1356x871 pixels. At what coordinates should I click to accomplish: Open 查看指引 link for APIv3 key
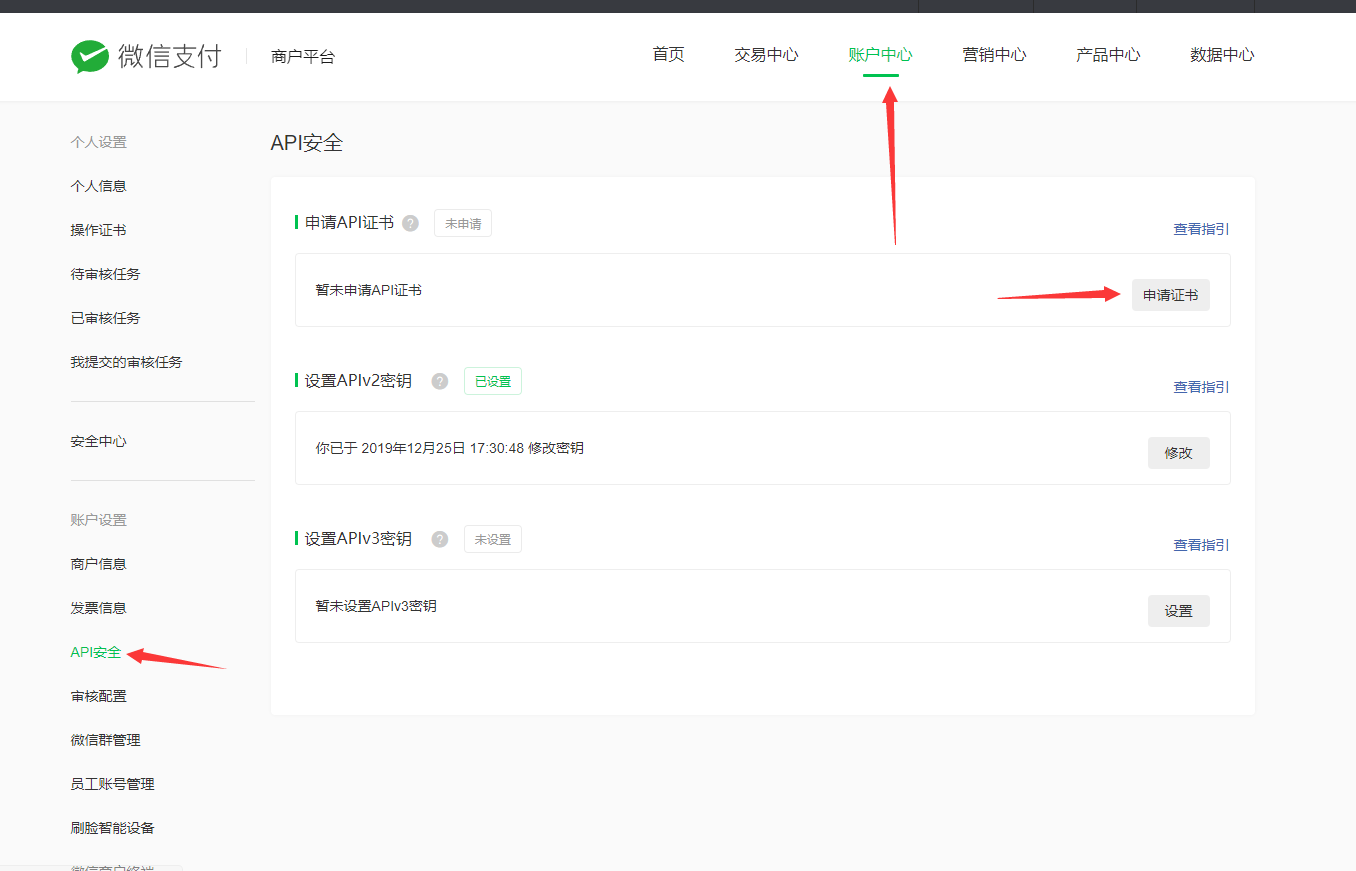click(x=1201, y=545)
